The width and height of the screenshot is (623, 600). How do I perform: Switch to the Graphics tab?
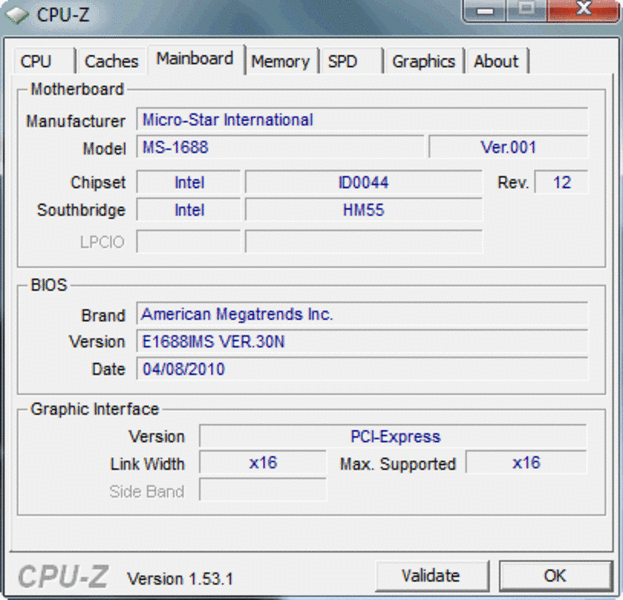click(424, 61)
